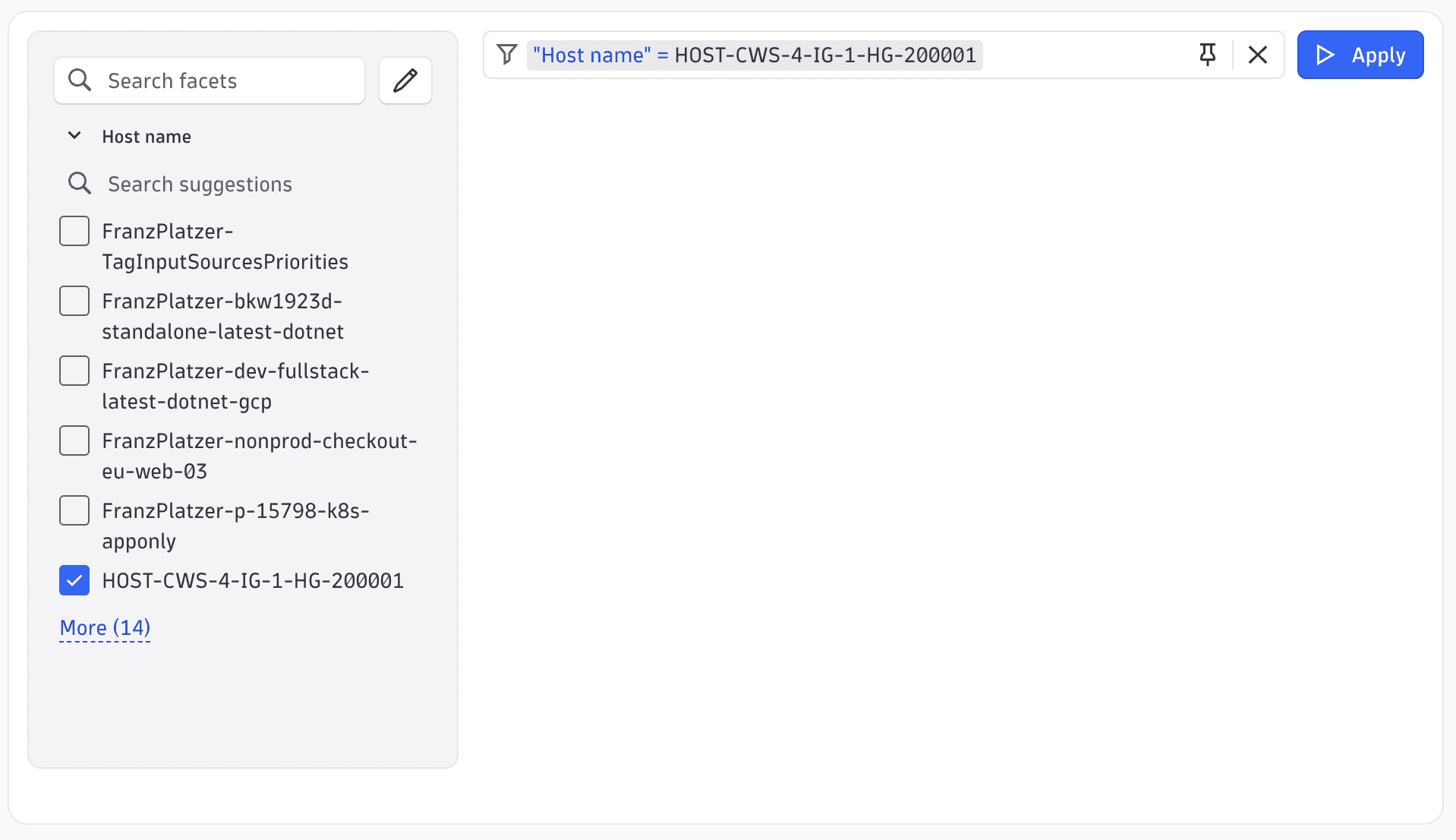Check FranzPlatzer-p-15798-k8s-apponly checkbox
Viewport: 1456px width, 840px height.
tap(74, 510)
